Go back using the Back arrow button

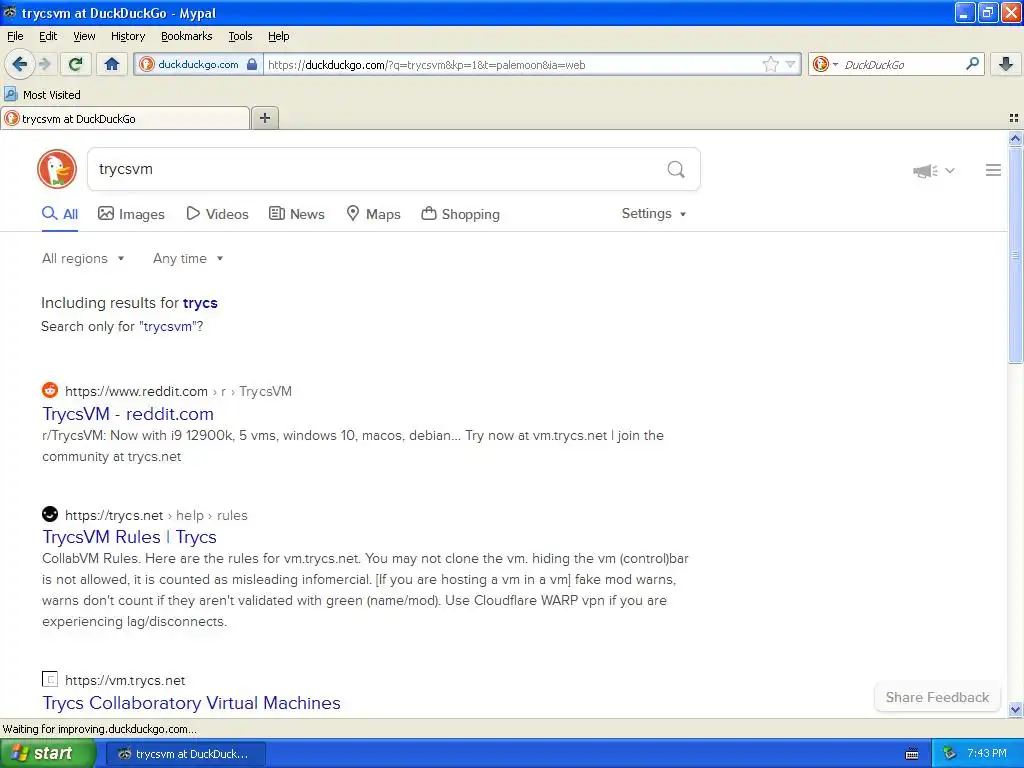19,64
